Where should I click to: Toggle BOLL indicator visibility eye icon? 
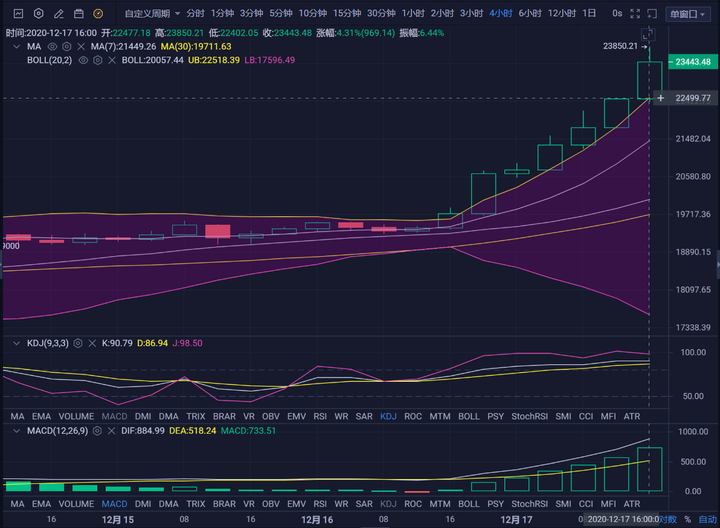pyautogui.click(x=83, y=60)
